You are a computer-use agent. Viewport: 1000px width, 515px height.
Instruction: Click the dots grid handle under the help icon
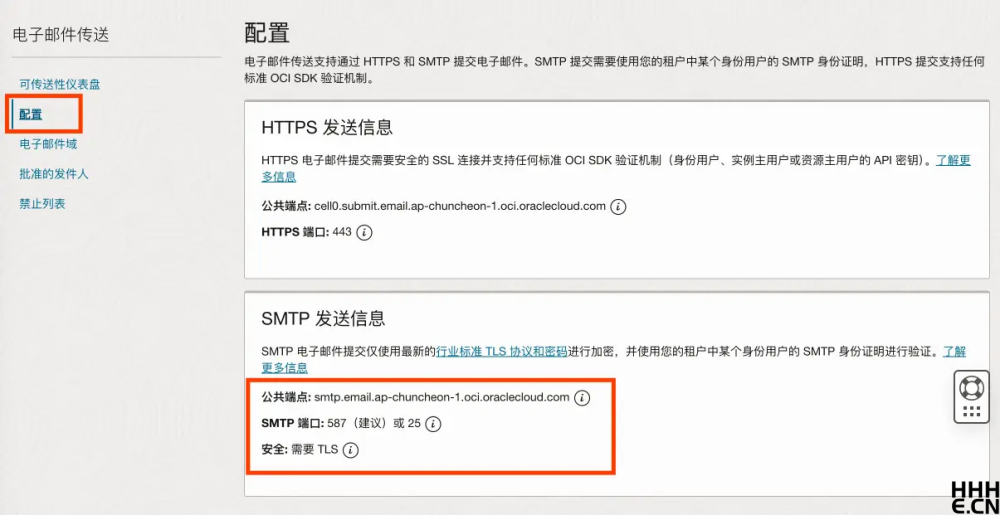971,412
